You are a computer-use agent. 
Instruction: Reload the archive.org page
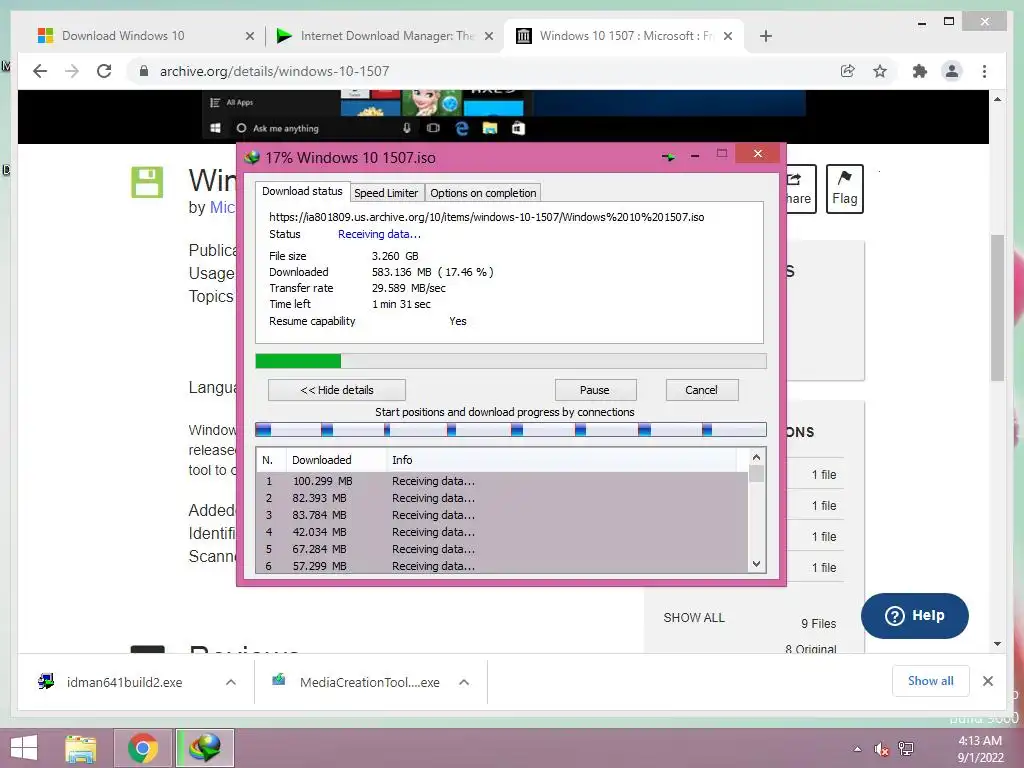[104, 71]
